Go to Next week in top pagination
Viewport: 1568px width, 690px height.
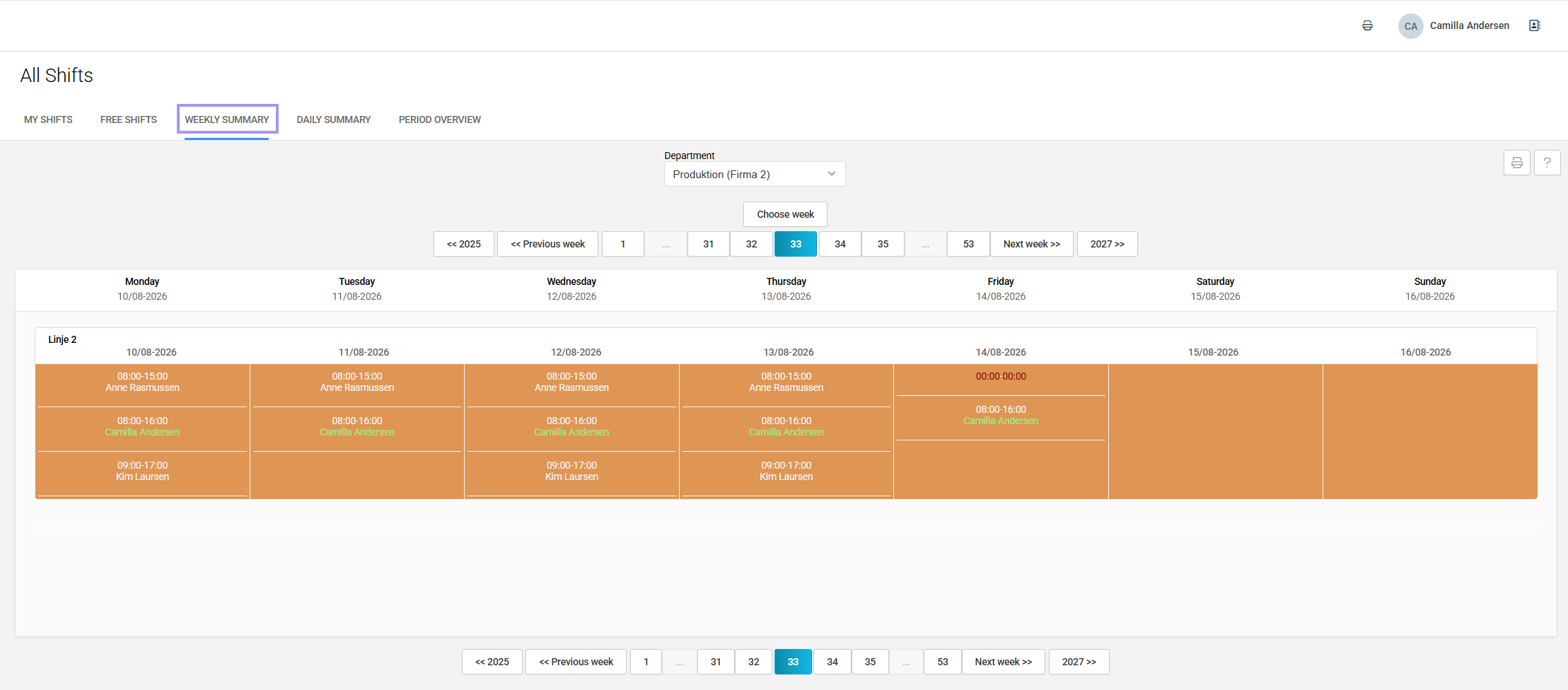coord(1031,244)
